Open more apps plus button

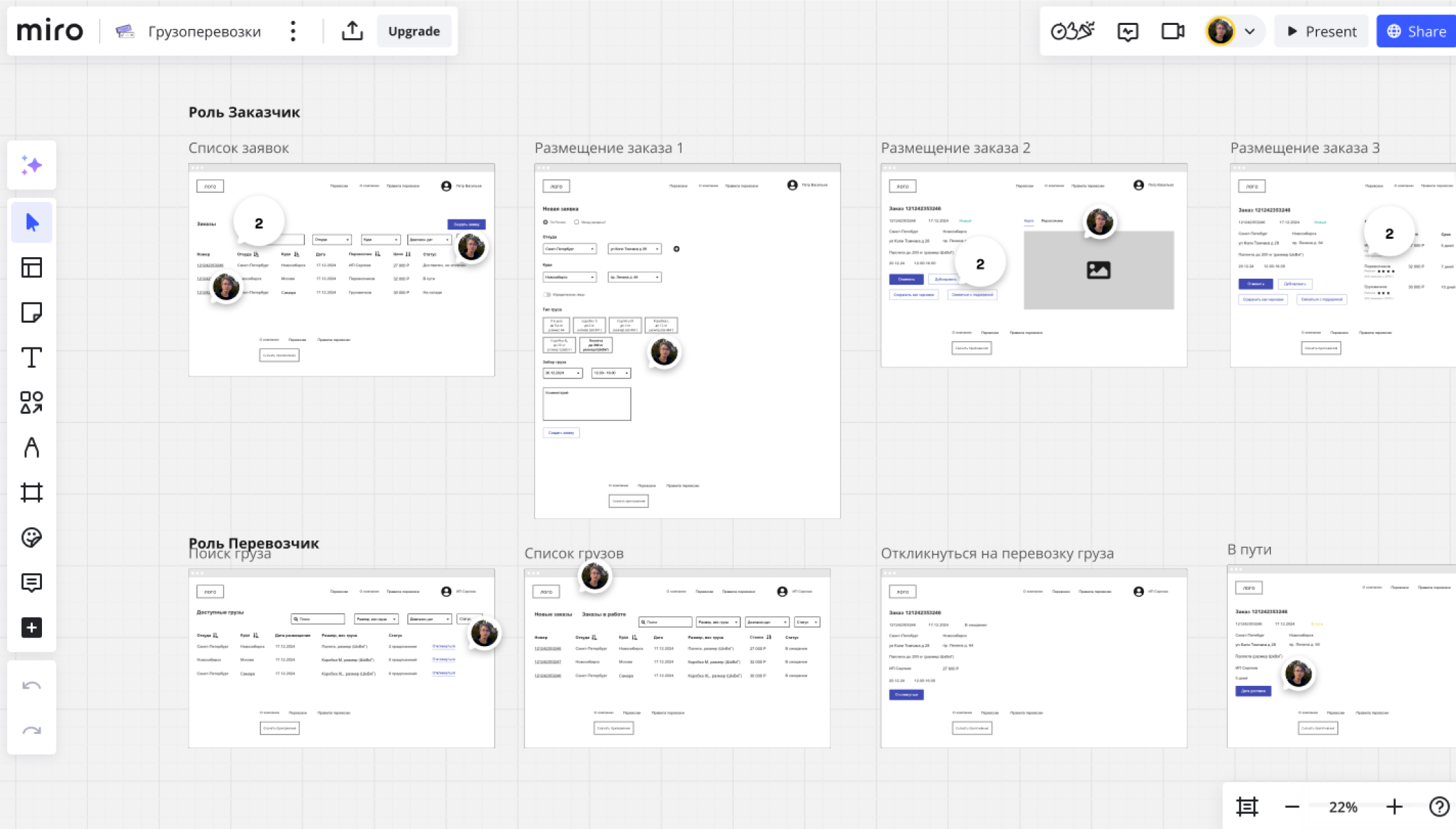pos(31,628)
